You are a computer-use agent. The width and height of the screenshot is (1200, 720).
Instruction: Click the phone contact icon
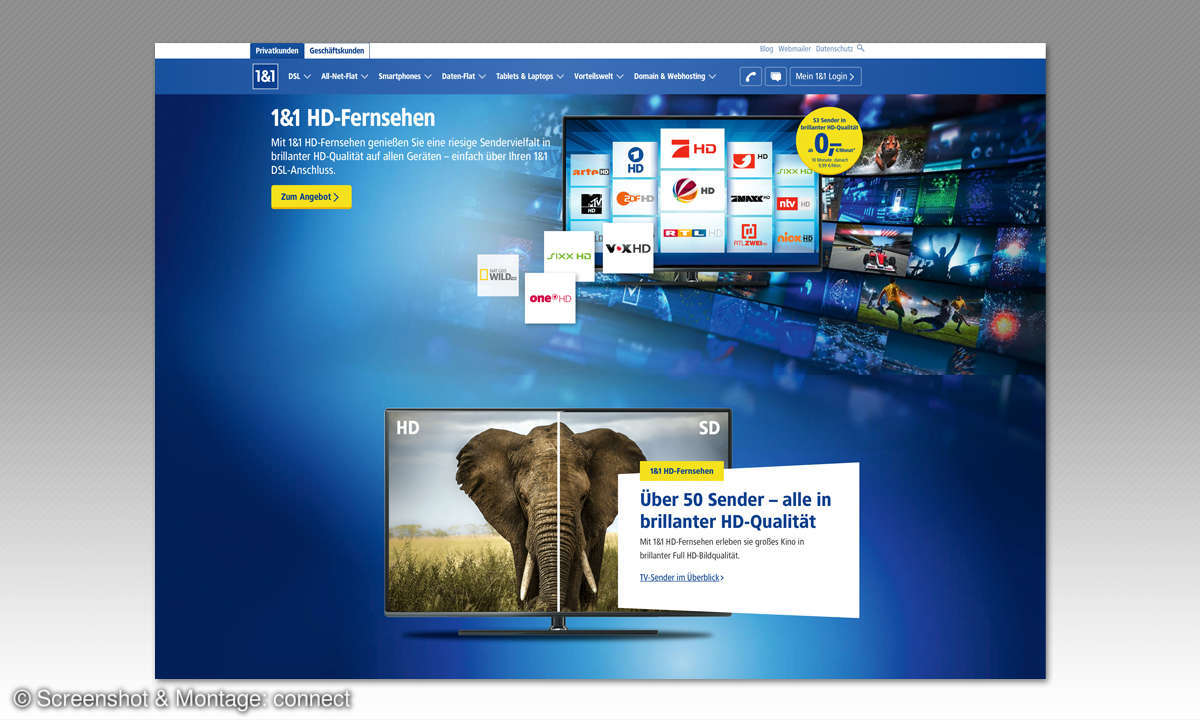click(x=751, y=76)
